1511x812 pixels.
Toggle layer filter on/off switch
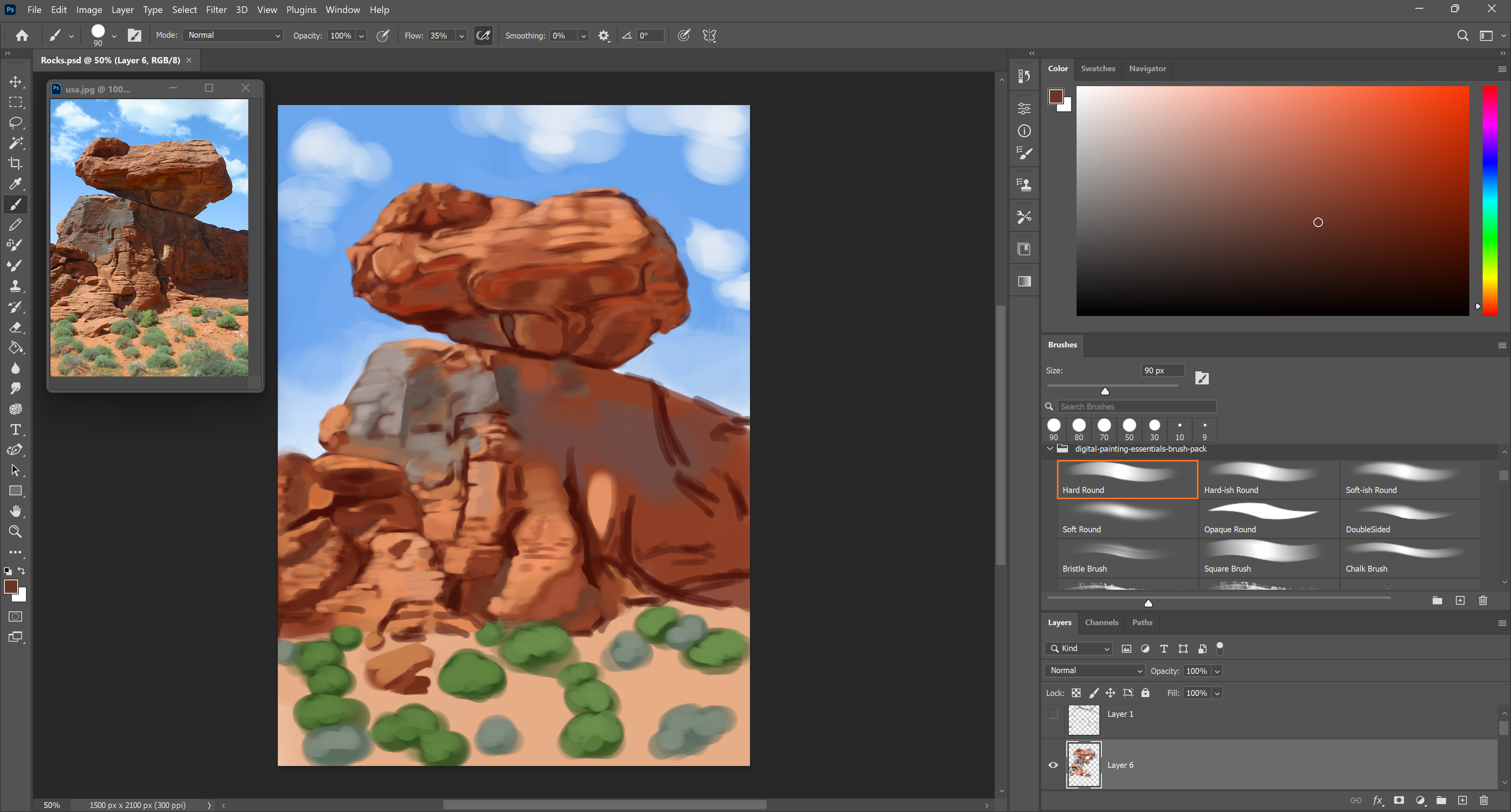coord(1219,648)
